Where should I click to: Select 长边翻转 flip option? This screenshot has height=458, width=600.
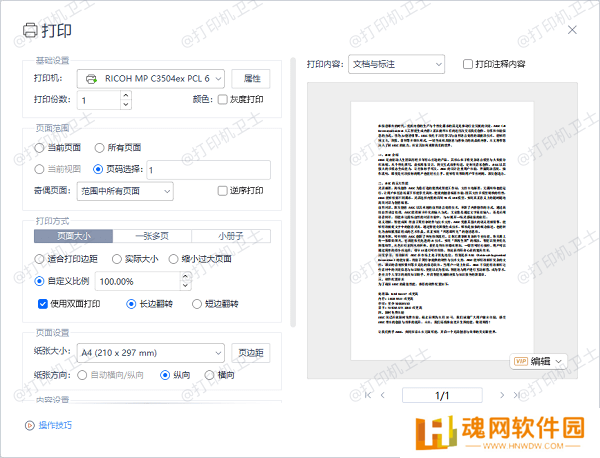click(131, 304)
